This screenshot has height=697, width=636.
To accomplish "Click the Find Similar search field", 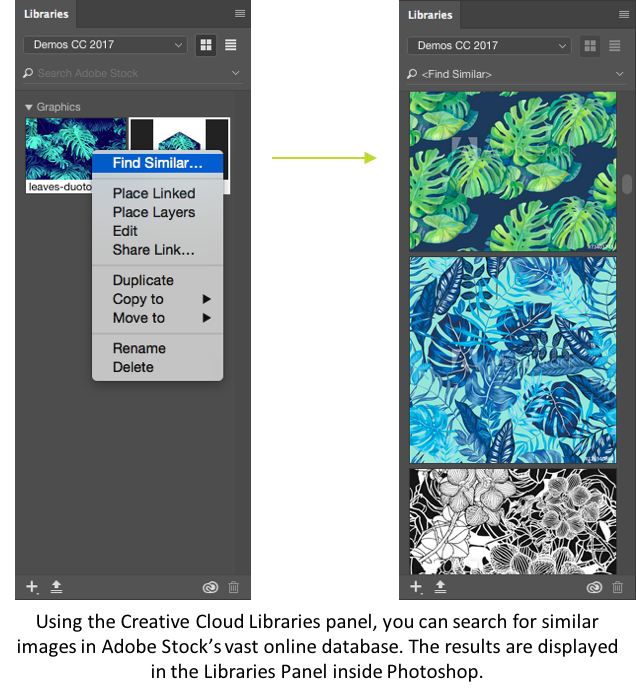I will click(516, 74).
